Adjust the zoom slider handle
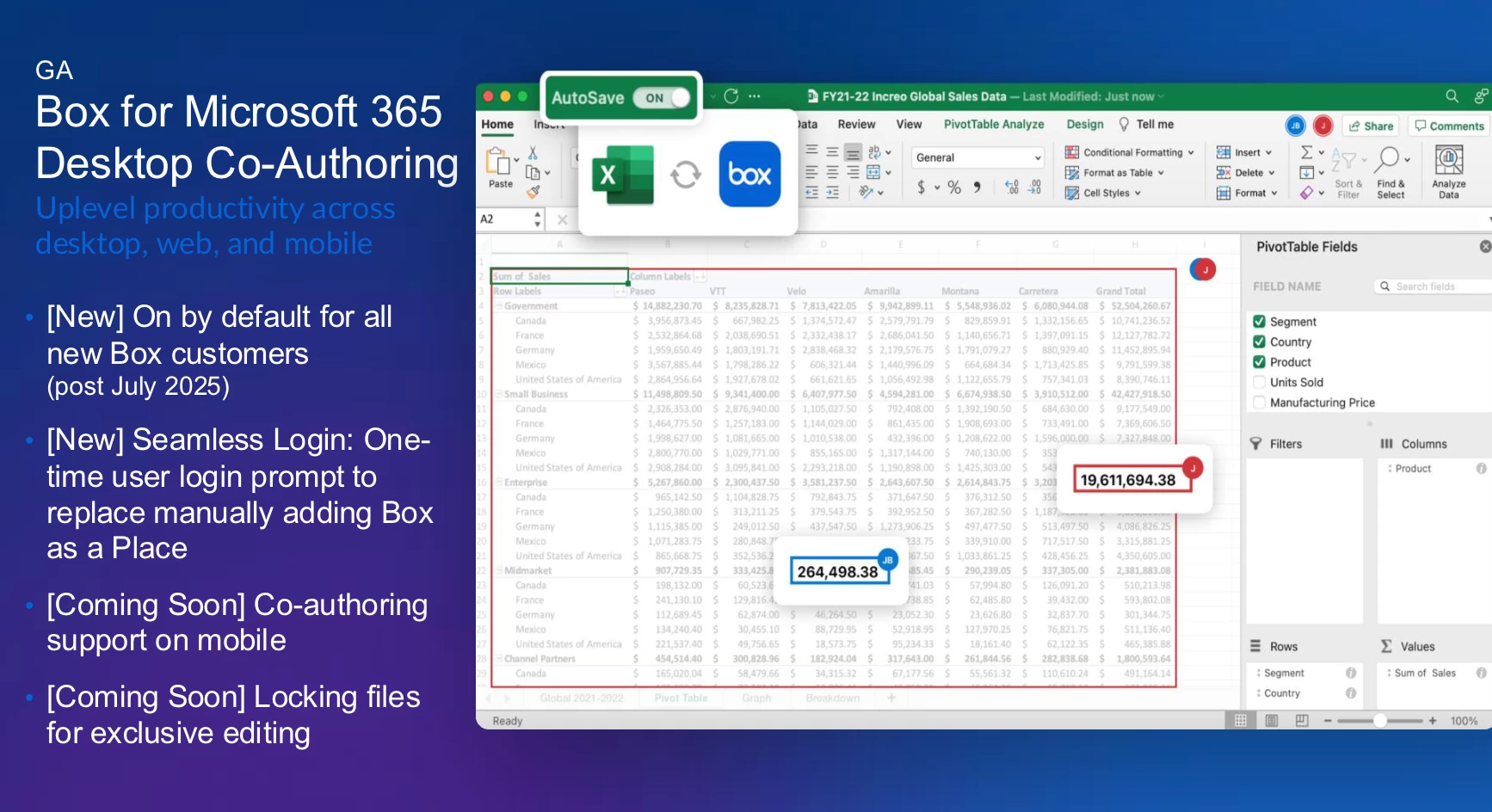Viewport: 1492px width, 812px height. [1379, 721]
